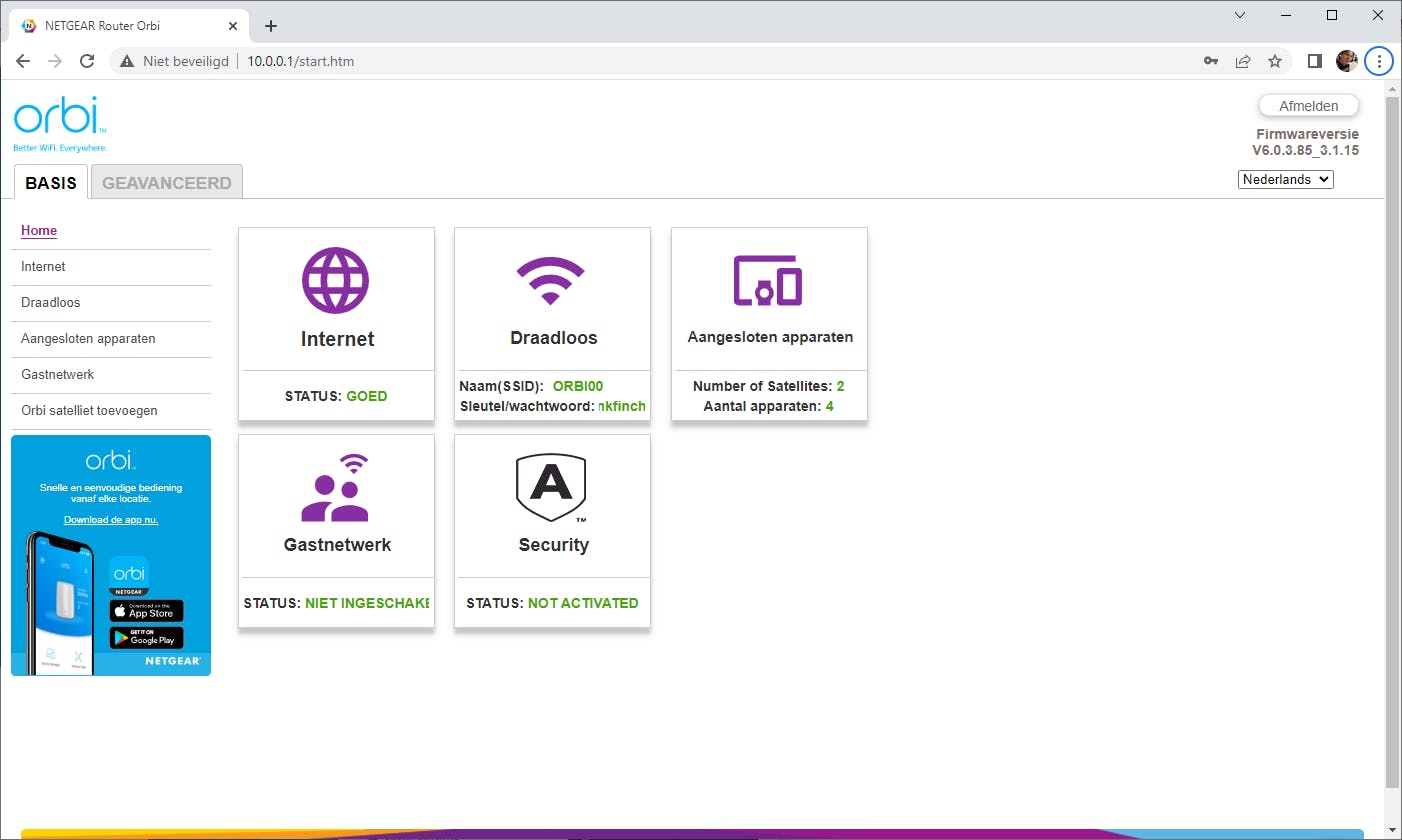Expand browser tab search via chevron

point(1239,15)
